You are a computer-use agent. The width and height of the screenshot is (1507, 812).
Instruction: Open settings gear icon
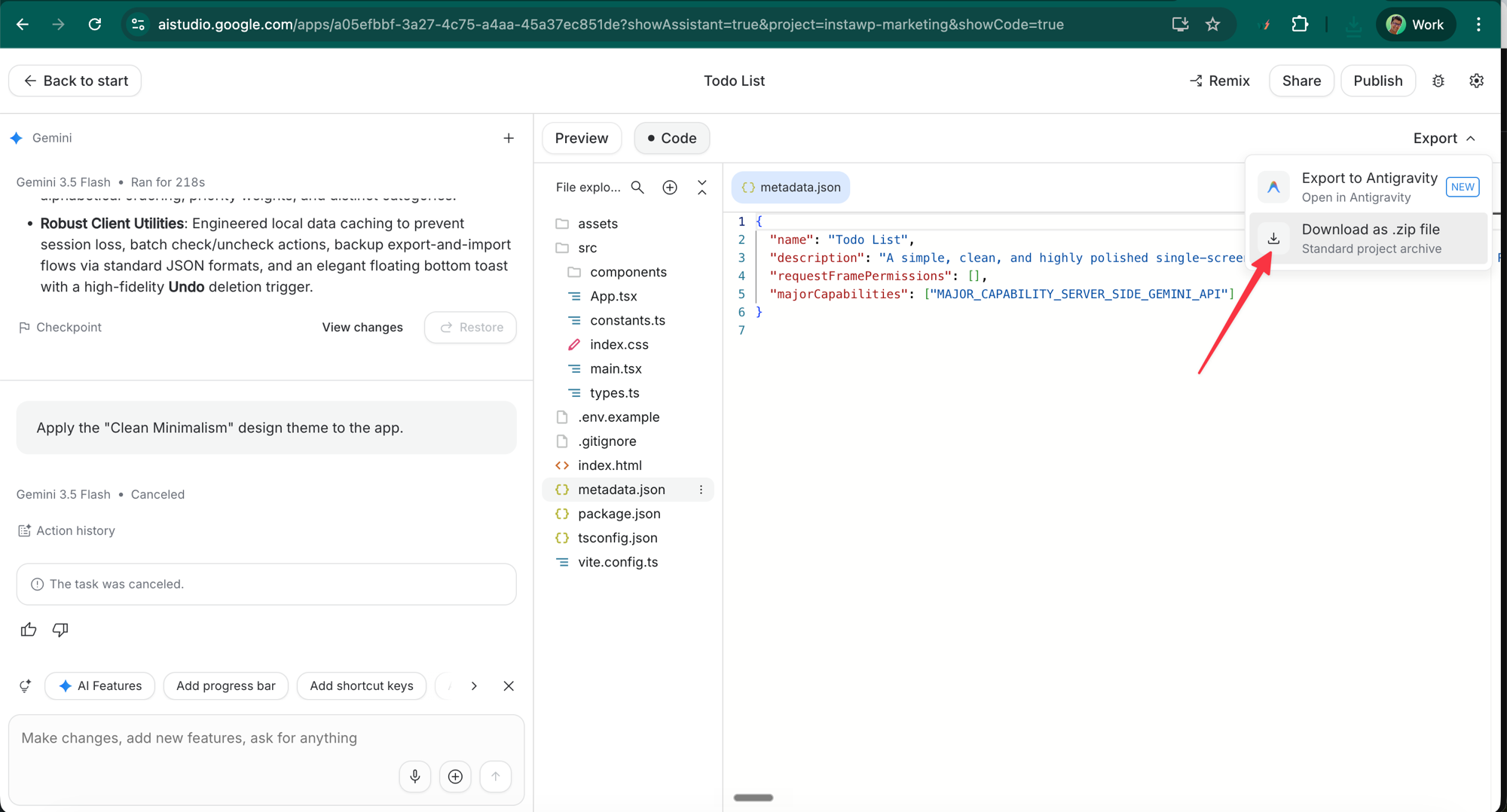point(1476,81)
